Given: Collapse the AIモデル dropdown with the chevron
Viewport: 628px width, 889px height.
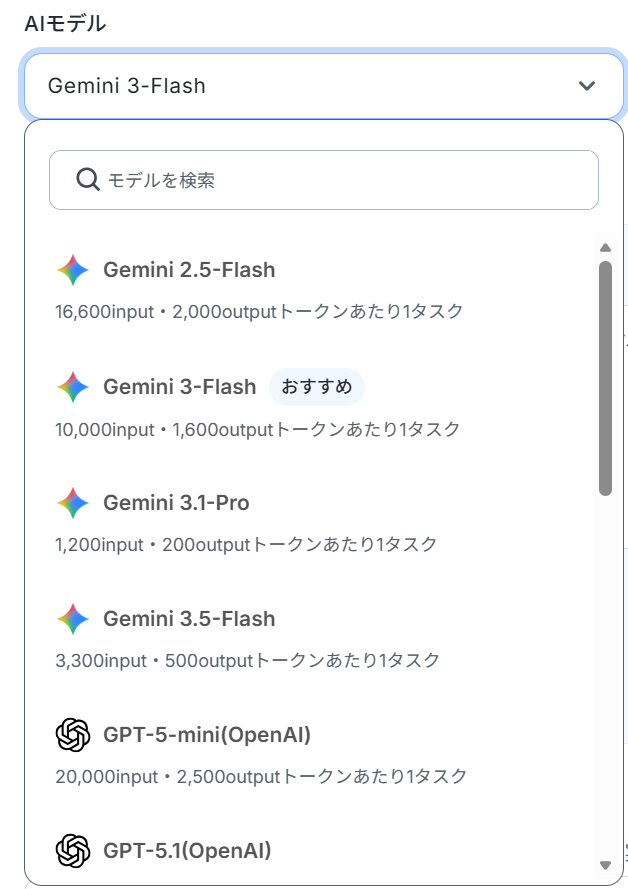Looking at the screenshot, I should point(587,86).
